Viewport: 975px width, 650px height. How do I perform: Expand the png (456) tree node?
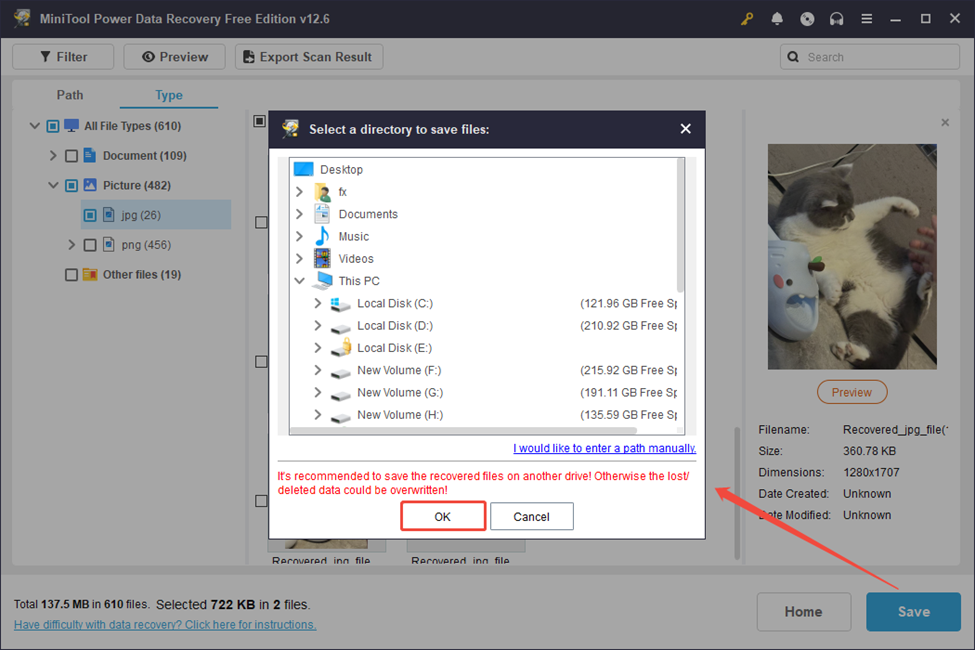72,245
